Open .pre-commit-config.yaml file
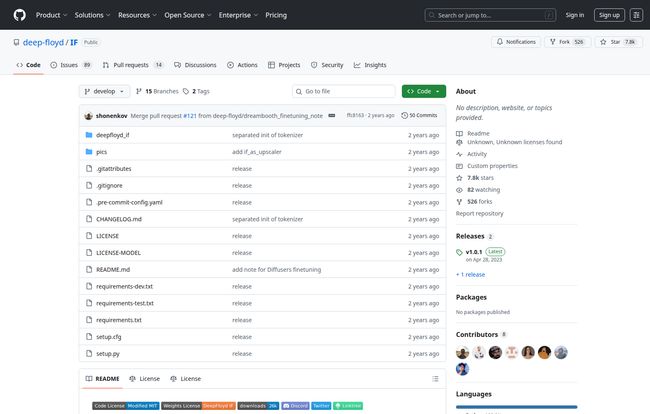 [129, 203]
